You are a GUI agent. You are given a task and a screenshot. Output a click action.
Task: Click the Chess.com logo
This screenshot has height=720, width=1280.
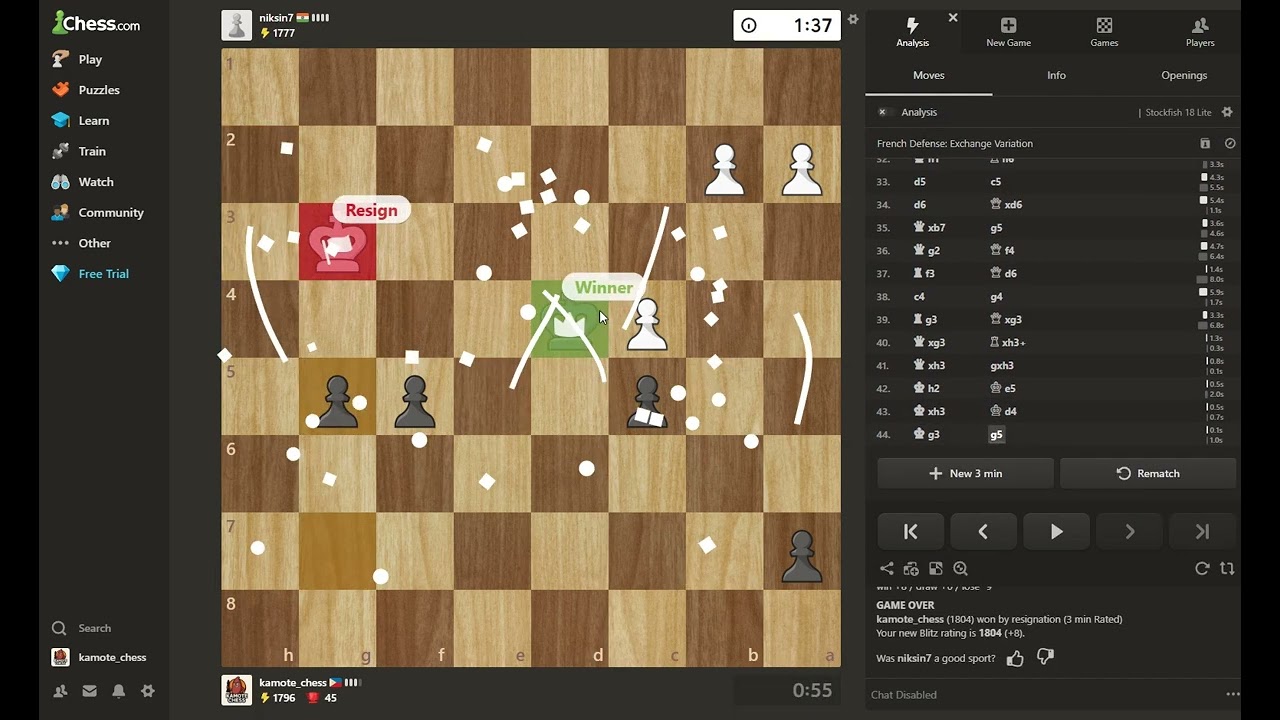click(x=96, y=22)
